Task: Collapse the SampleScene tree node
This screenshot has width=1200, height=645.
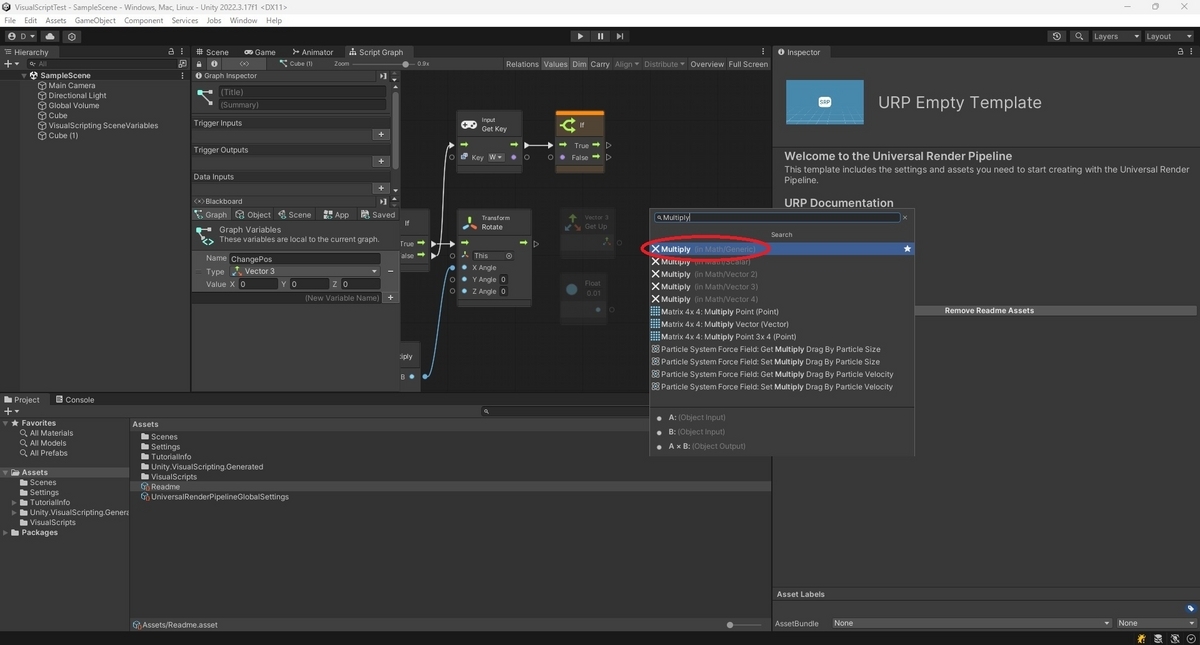Action: click(x=25, y=75)
